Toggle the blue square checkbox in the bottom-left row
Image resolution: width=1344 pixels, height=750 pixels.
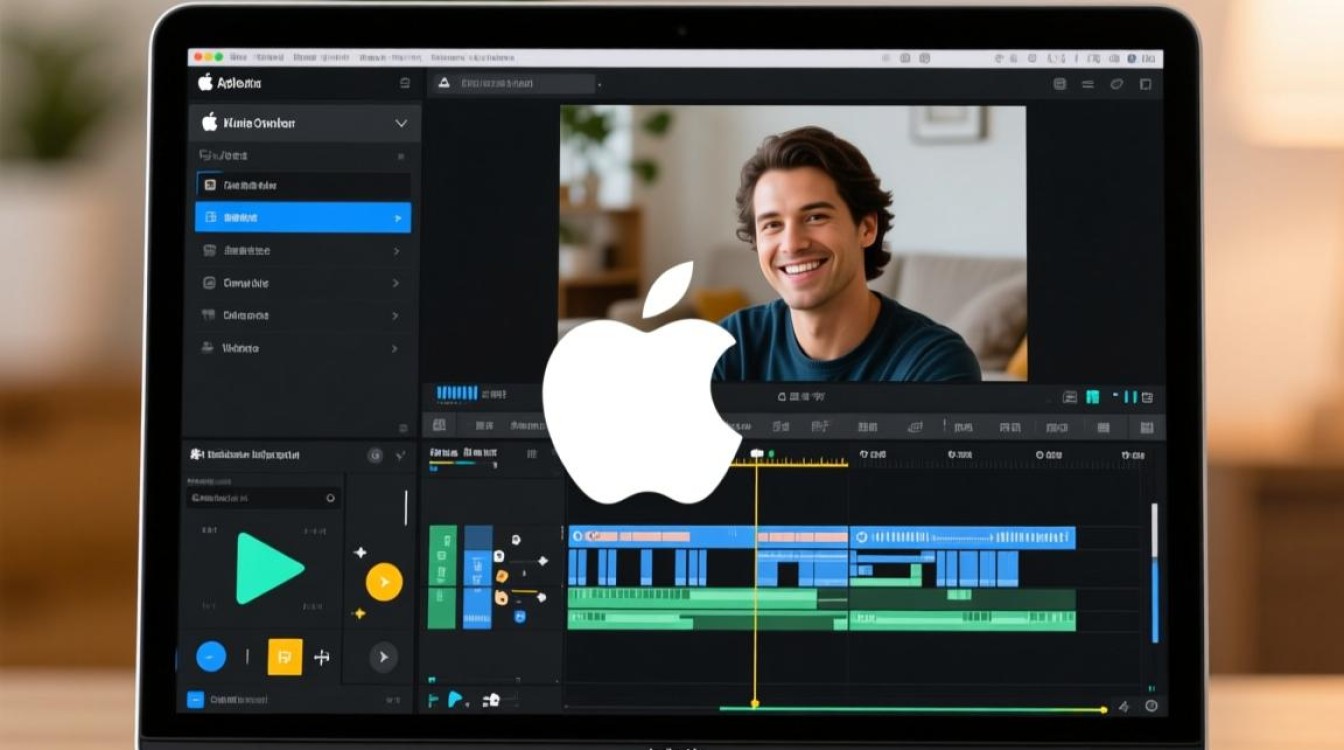coord(196,700)
